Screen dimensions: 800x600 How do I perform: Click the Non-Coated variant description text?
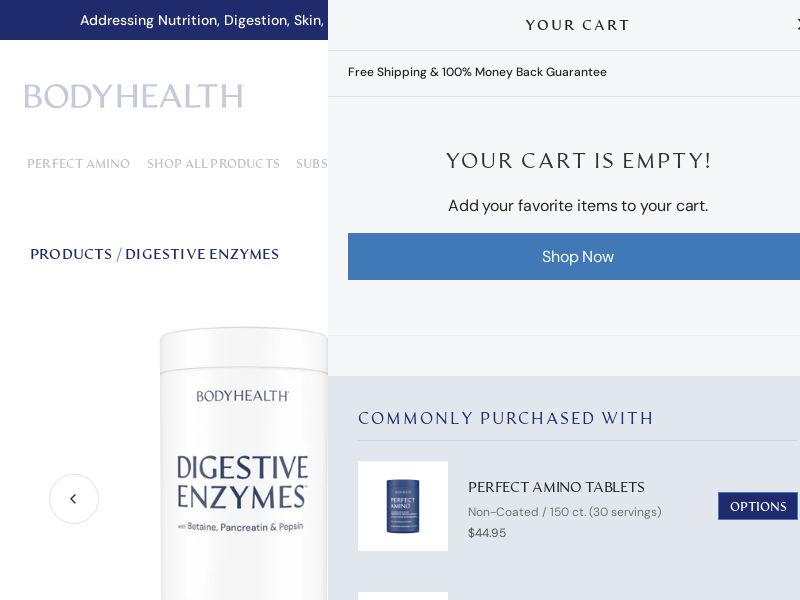point(565,511)
